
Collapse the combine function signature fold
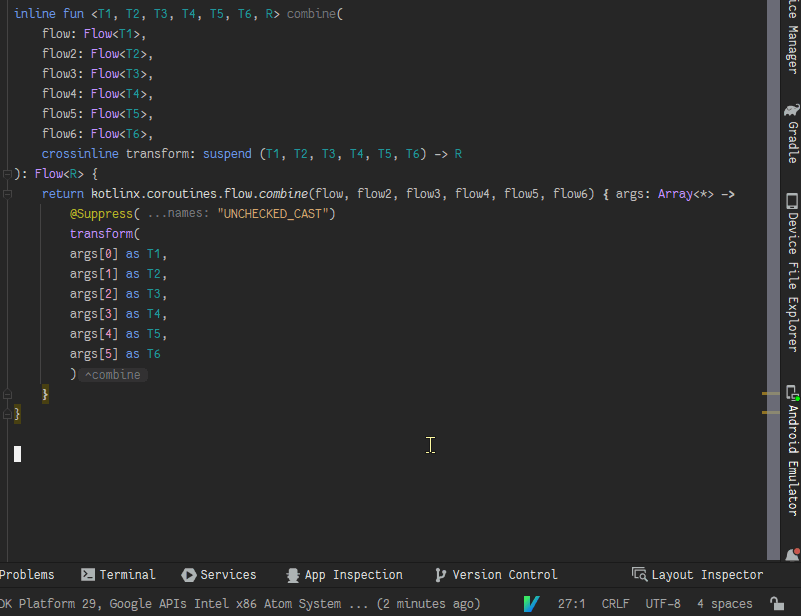[7, 174]
